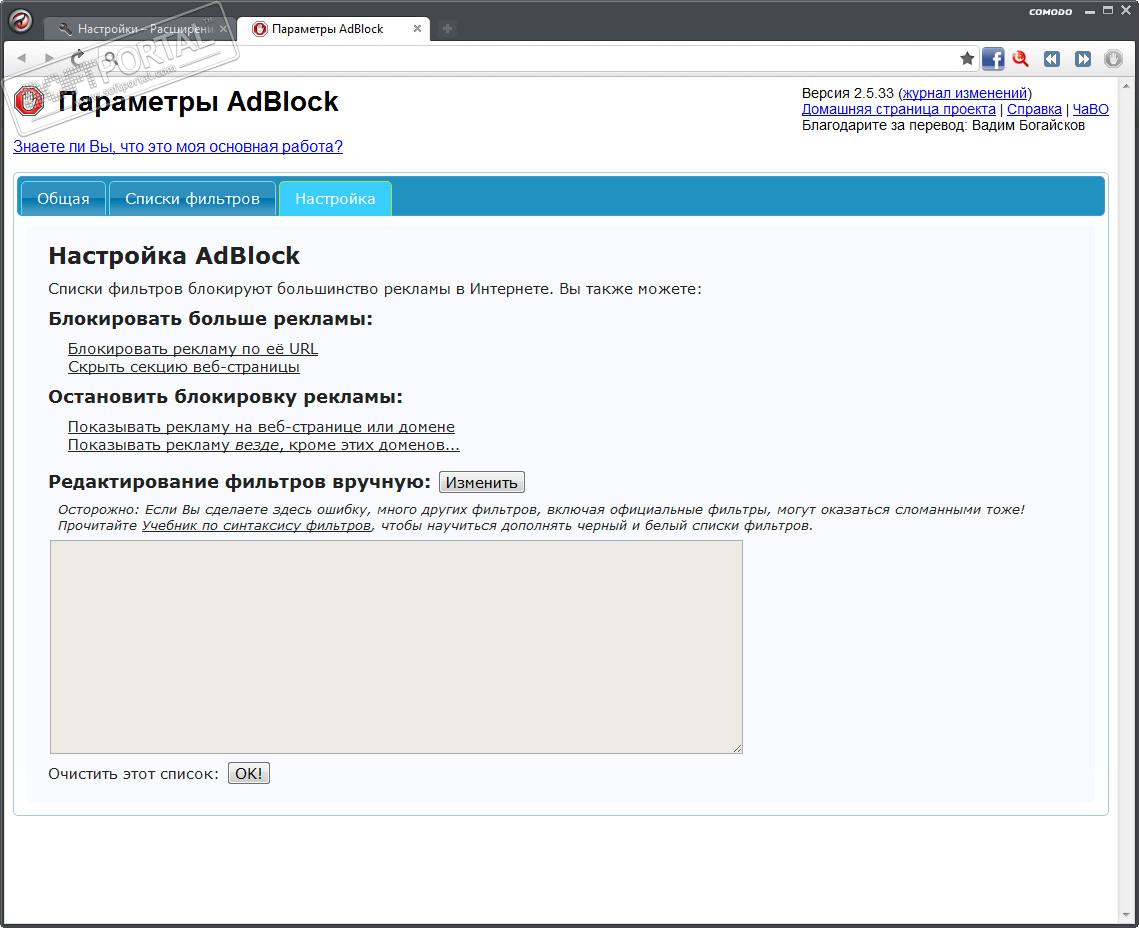Click the OK! button to clear list
Viewport: 1139px width, 928px height.
click(248, 773)
